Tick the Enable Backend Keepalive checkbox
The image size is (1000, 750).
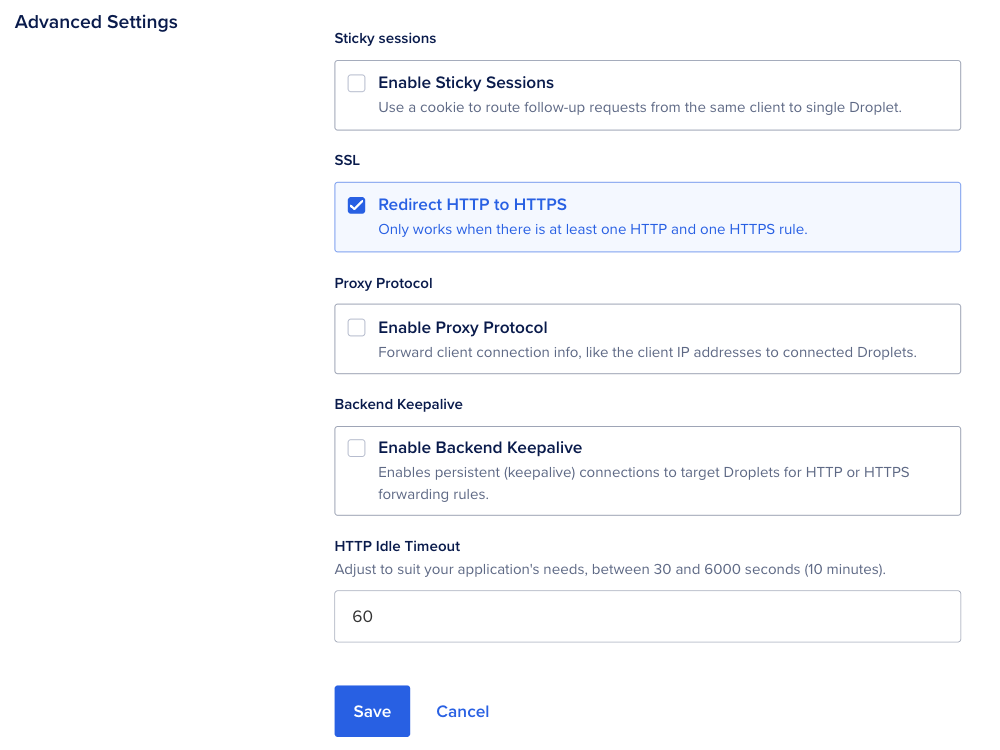[x=357, y=448]
